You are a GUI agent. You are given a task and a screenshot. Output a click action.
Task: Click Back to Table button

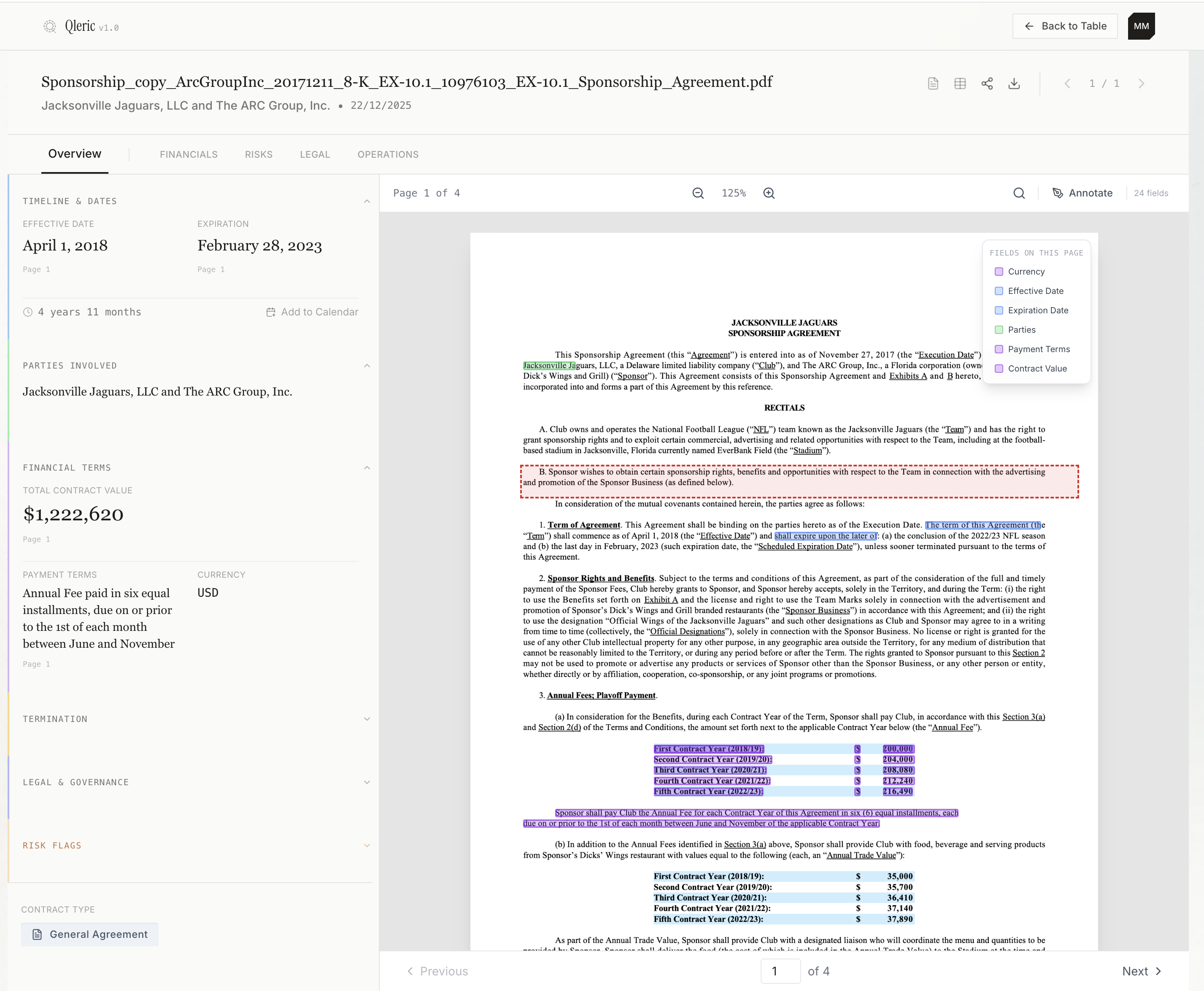tap(1065, 26)
